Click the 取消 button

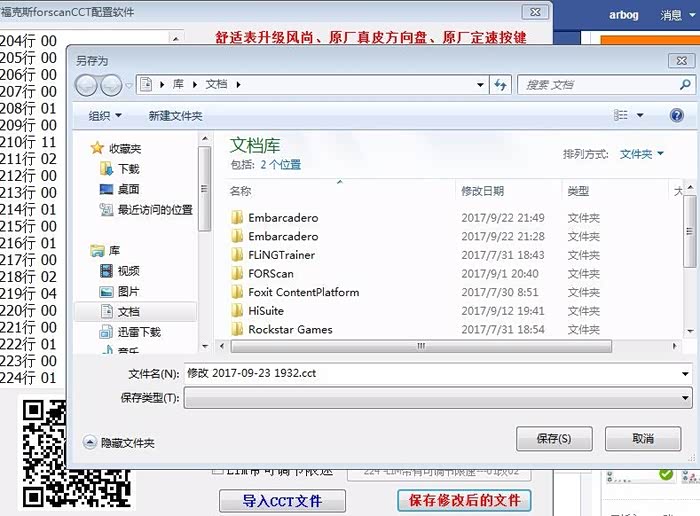point(643,438)
